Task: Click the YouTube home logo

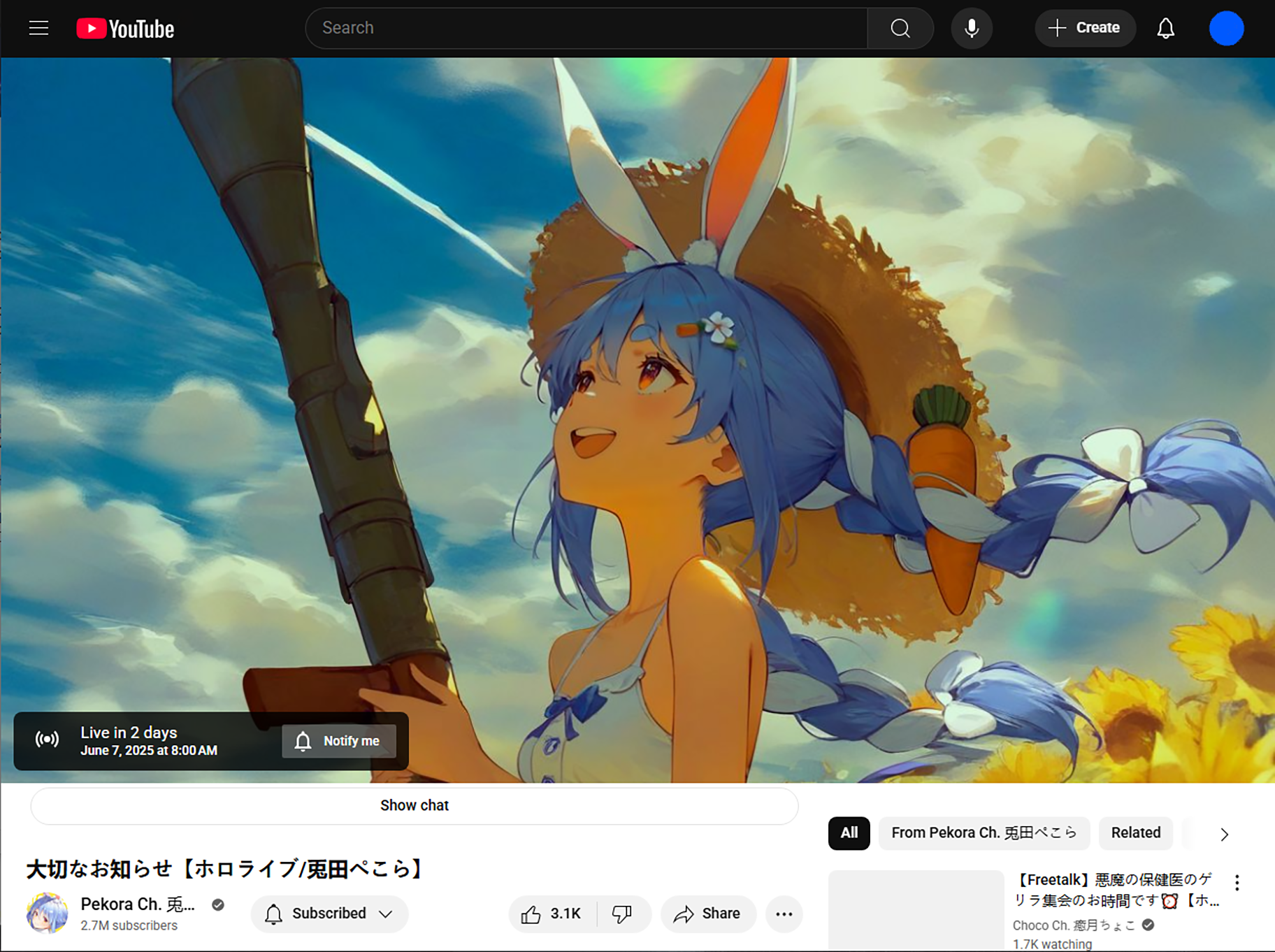Action: tap(125, 29)
